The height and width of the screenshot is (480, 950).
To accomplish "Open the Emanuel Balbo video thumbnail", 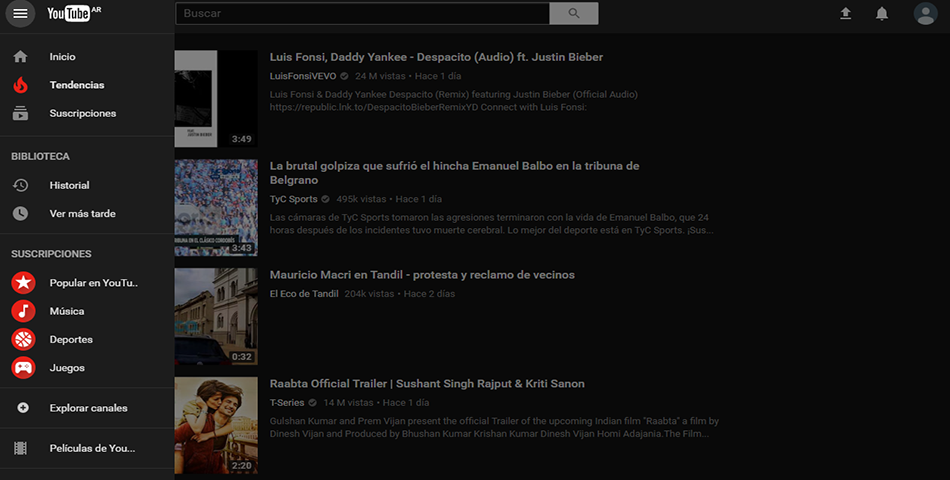I will click(216, 207).
